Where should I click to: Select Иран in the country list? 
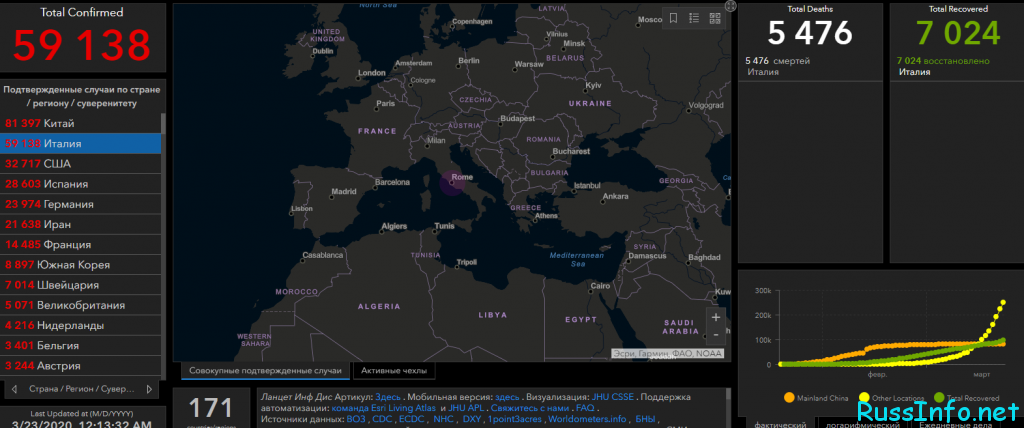81,224
